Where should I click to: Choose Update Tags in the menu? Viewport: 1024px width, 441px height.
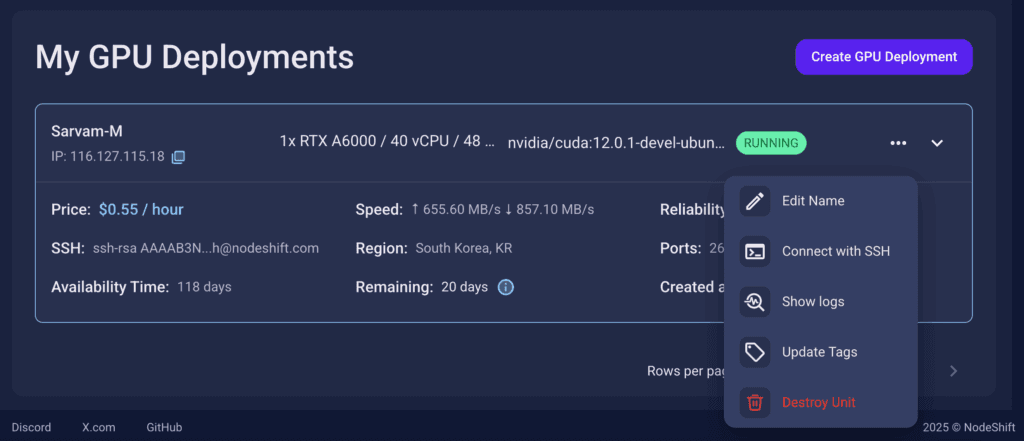click(820, 352)
